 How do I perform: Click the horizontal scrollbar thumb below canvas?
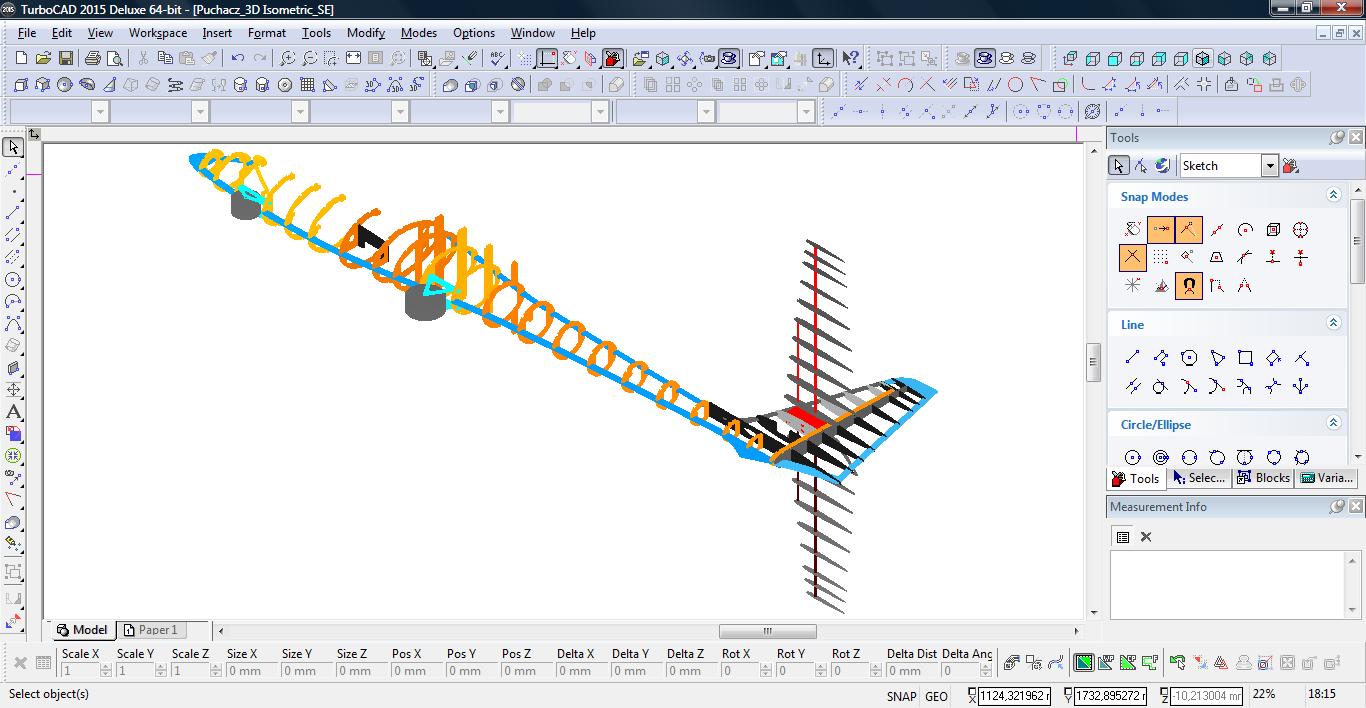[767, 631]
